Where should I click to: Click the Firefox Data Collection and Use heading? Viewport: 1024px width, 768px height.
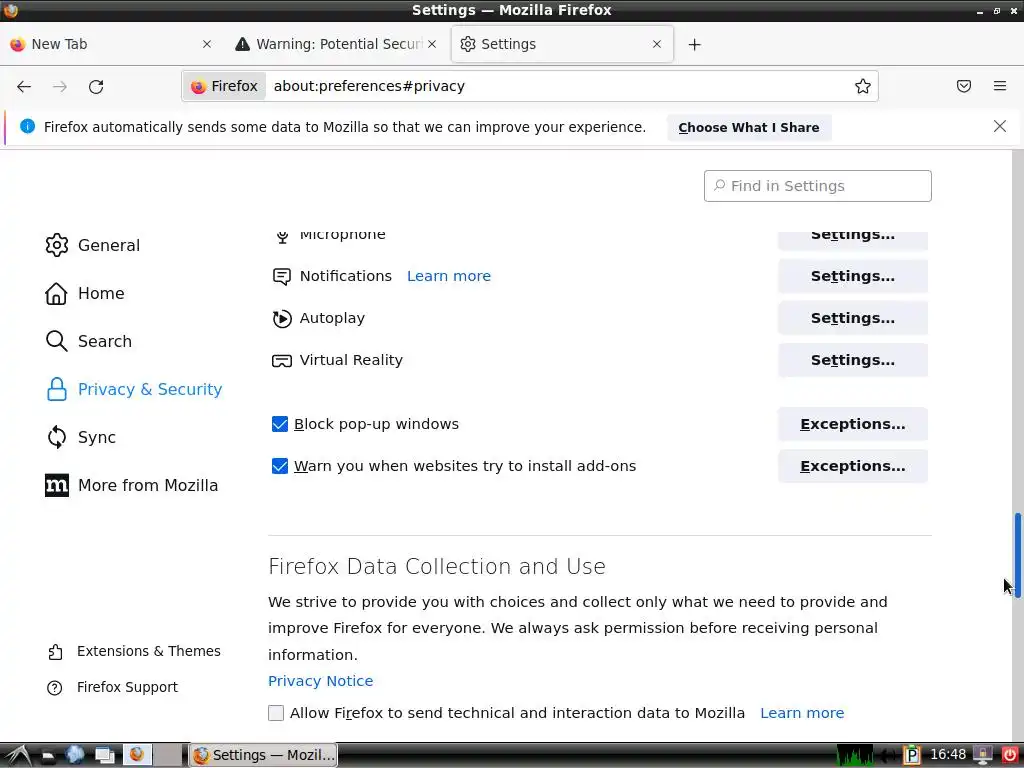click(437, 566)
